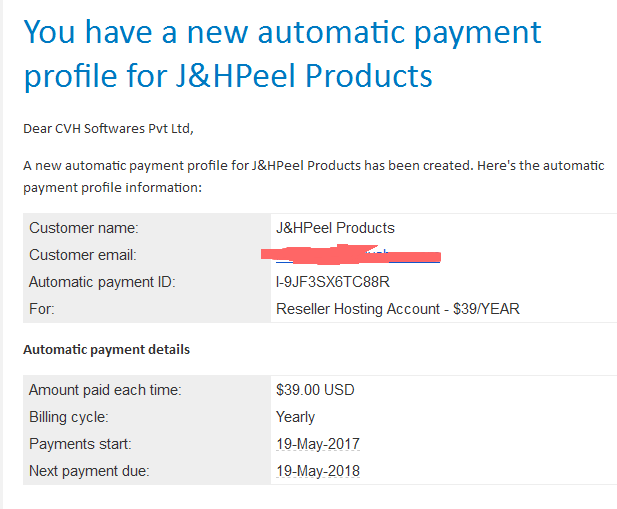Screen dimensions: 617x509
Task: Click the Reseller Hosting Account $39/YEAR text
Action: 398,309
